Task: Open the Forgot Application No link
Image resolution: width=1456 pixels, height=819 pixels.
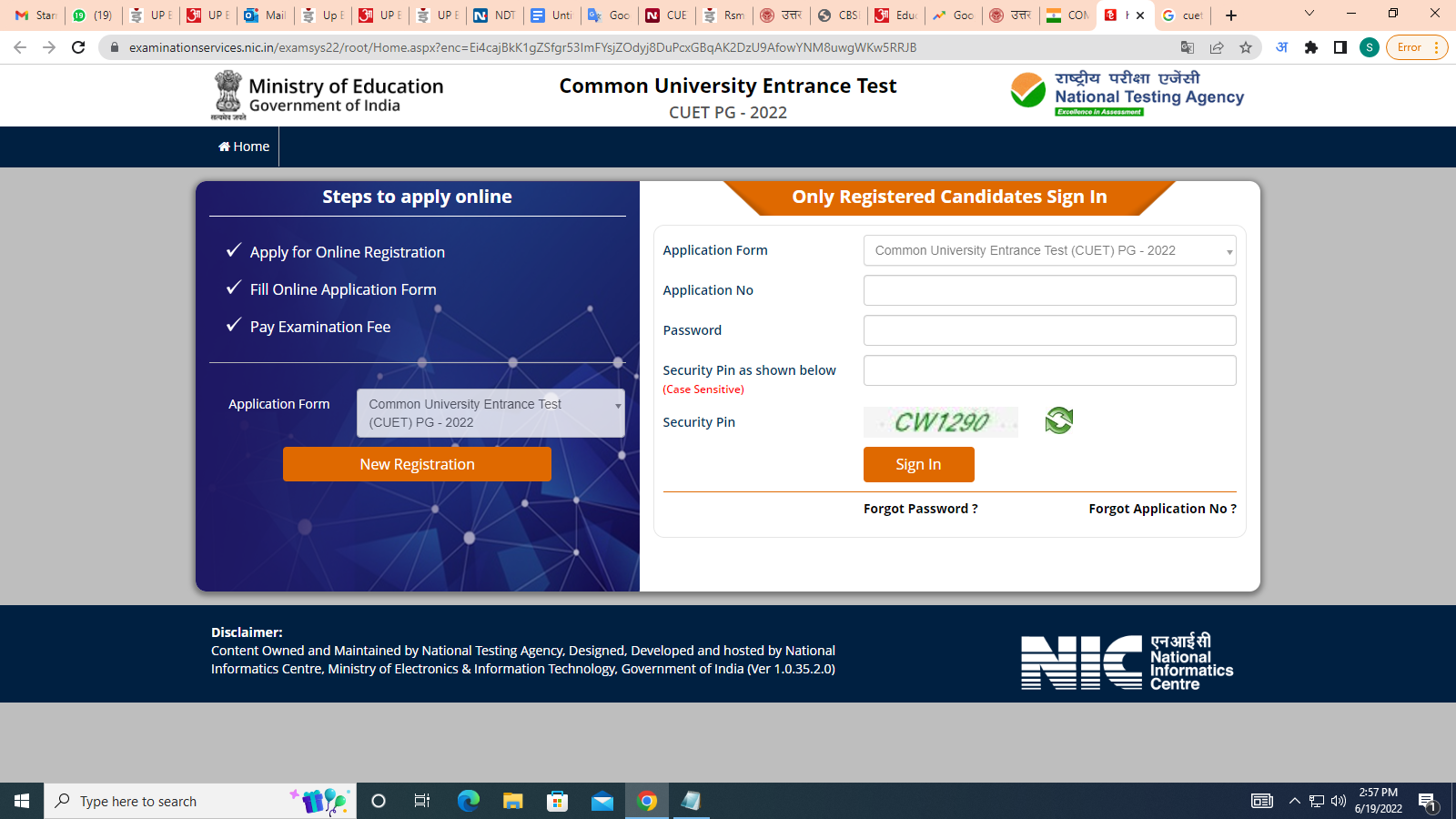Action: [x=1162, y=509]
